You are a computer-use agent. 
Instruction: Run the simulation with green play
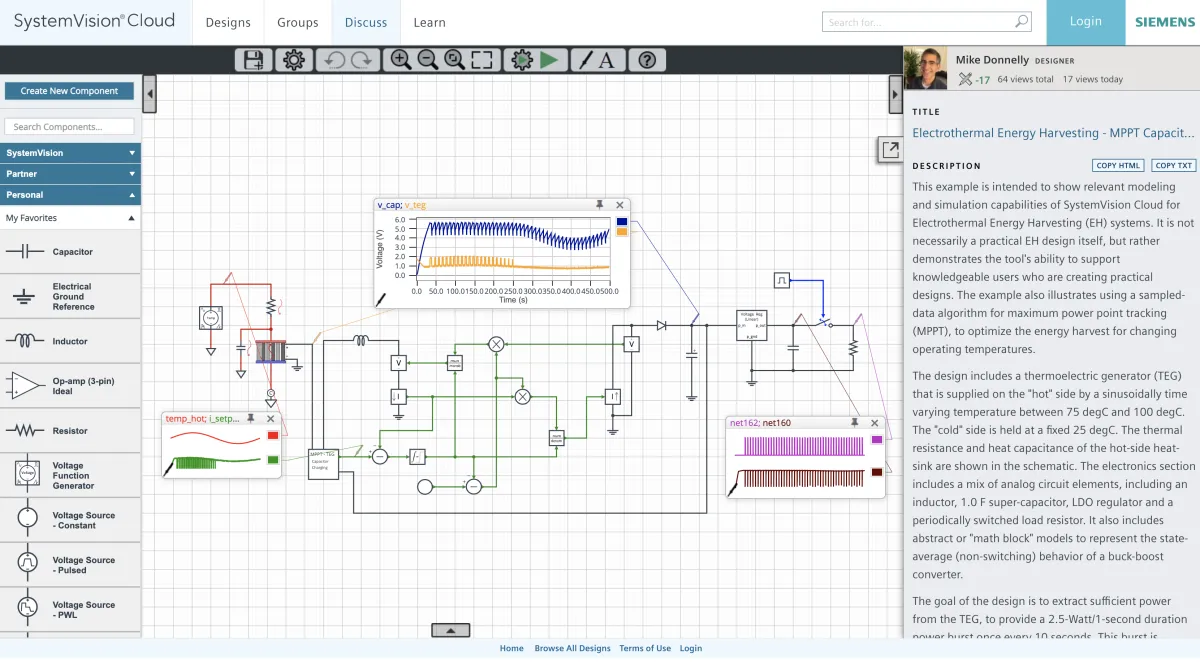(x=548, y=60)
